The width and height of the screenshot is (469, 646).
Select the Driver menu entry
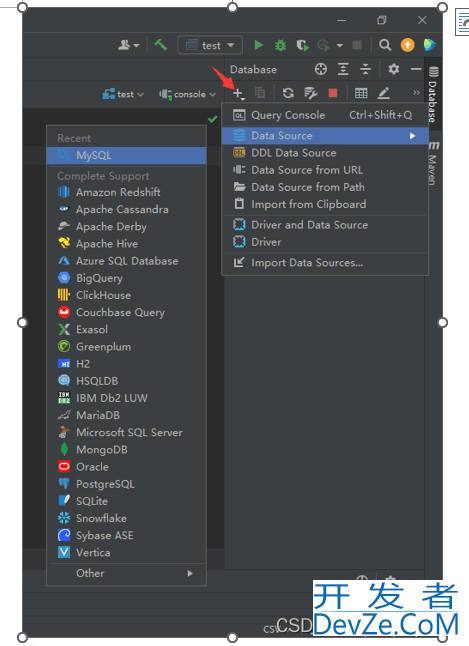coord(325,242)
